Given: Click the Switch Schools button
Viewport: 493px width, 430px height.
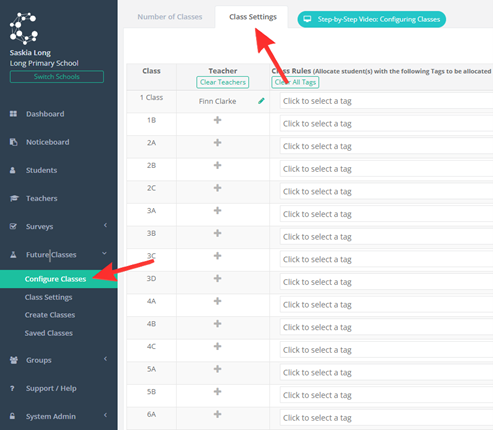Looking at the screenshot, I should [57, 77].
